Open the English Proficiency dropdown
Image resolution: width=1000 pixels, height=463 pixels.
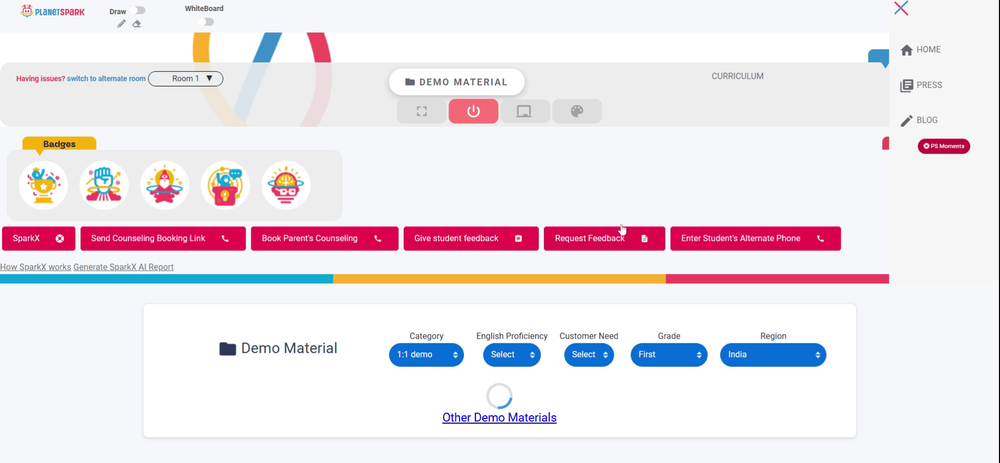coord(512,355)
